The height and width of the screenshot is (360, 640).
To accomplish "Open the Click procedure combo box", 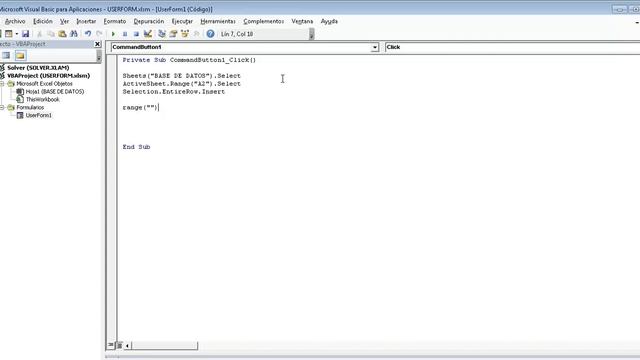I will tap(512, 47).
